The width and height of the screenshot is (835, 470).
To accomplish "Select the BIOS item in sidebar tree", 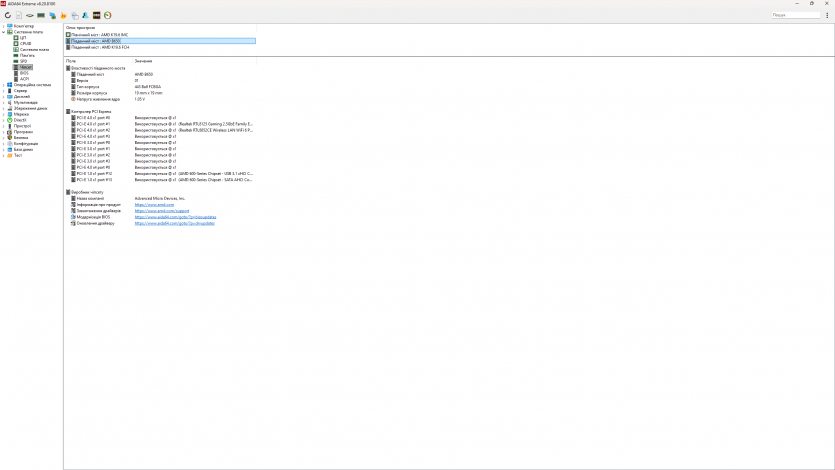I will click(x=24, y=73).
